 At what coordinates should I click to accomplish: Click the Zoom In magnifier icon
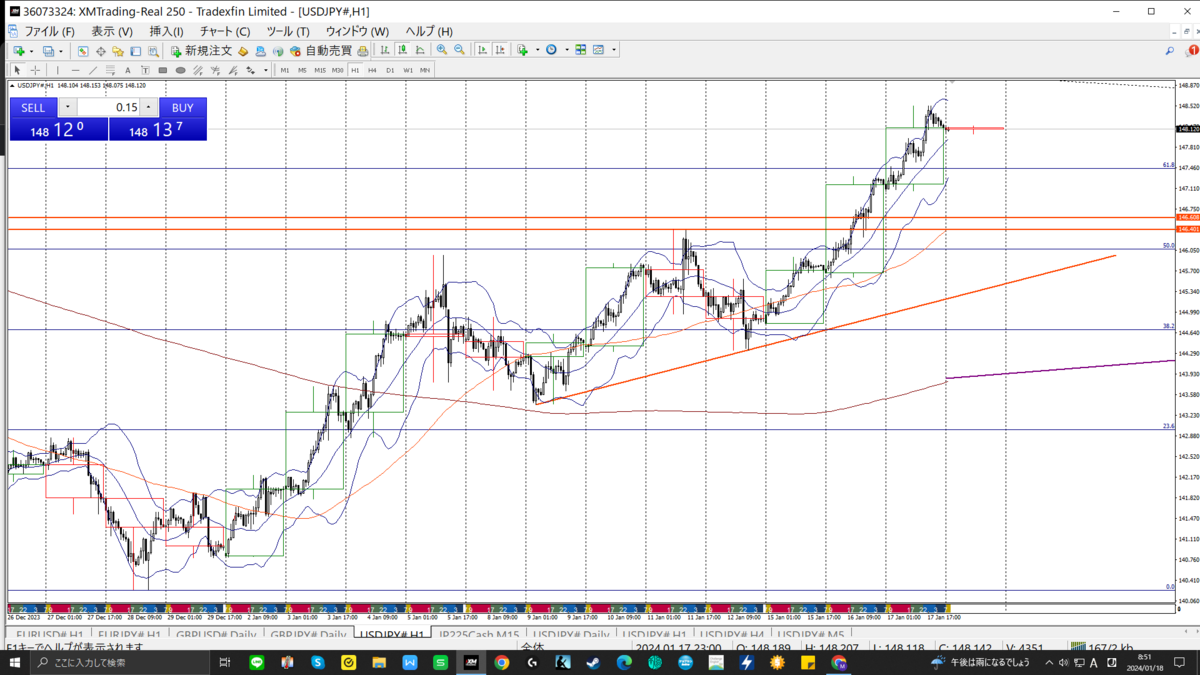pos(442,50)
